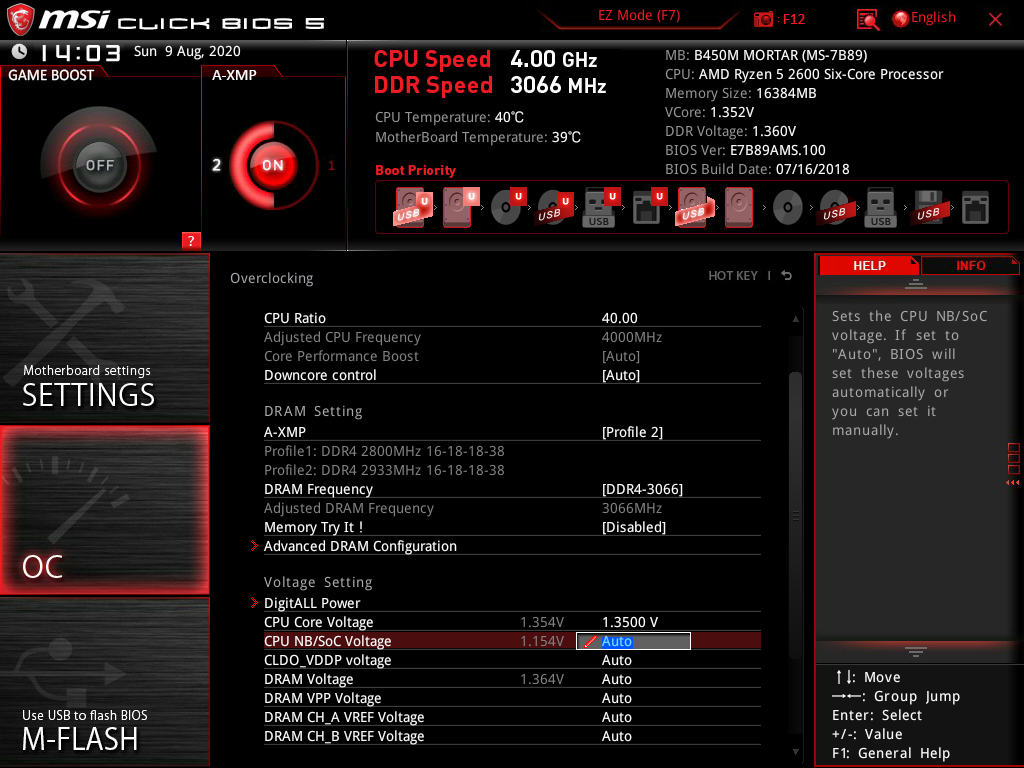Screen dimensions: 1024x768
Task: Select A-XMP profile 2 on the dial
Action: [x=216, y=165]
